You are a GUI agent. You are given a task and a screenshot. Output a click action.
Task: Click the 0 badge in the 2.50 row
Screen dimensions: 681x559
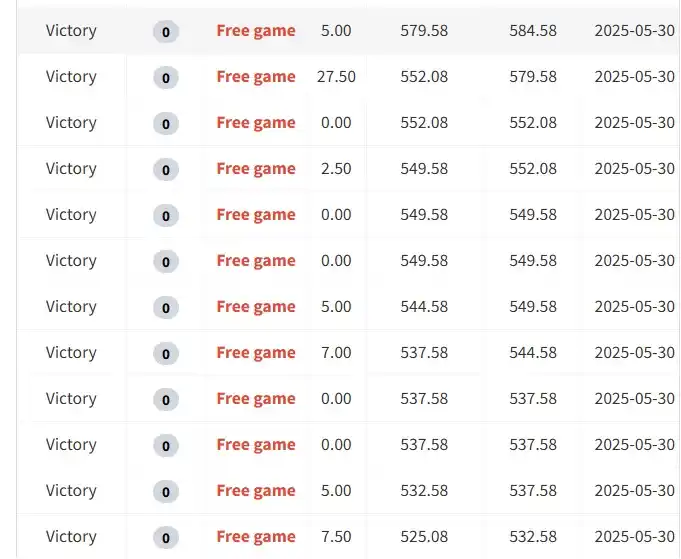point(166,169)
